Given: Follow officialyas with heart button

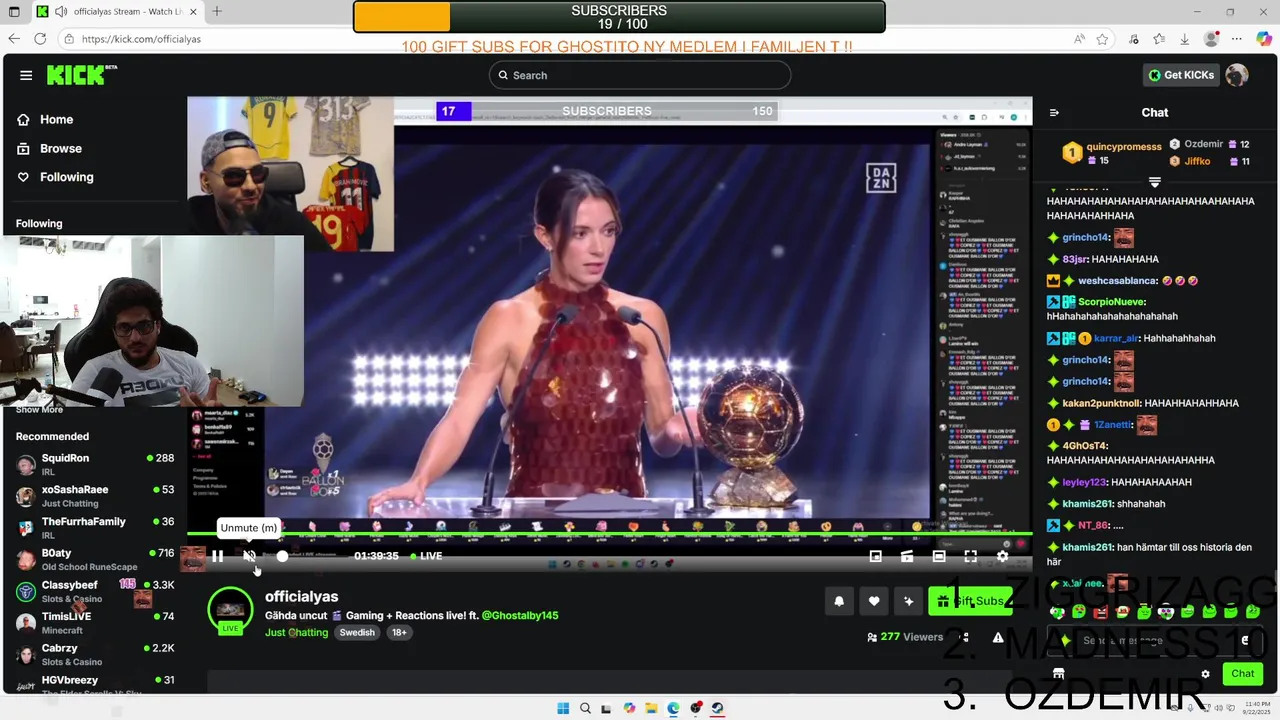Looking at the screenshot, I should coord(874,601).
